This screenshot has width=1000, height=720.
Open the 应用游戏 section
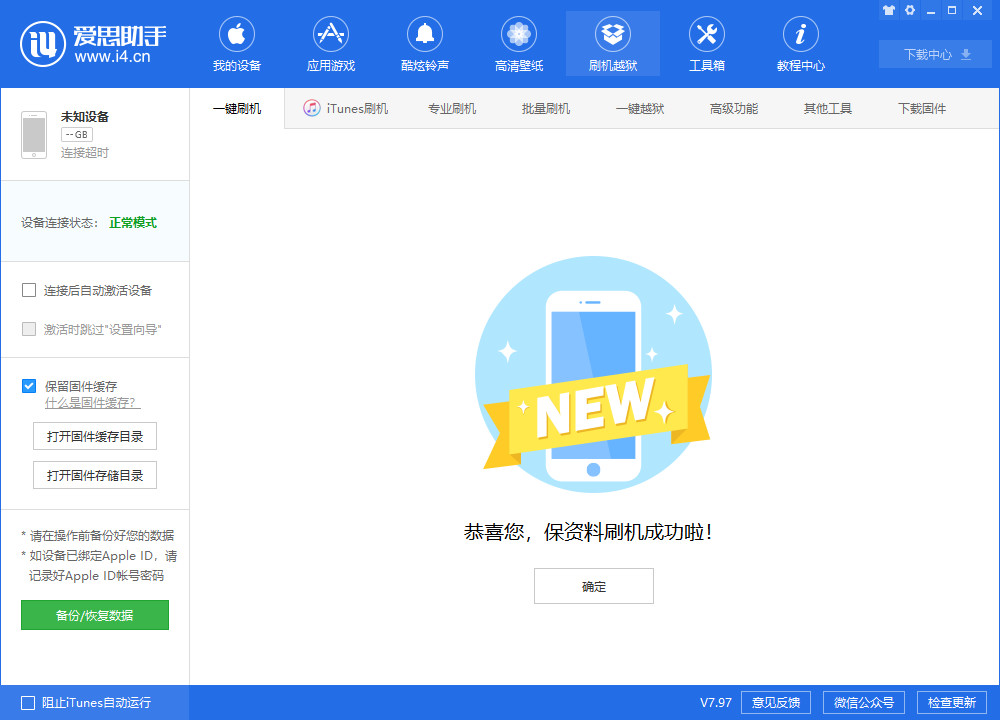click(330, 43)
